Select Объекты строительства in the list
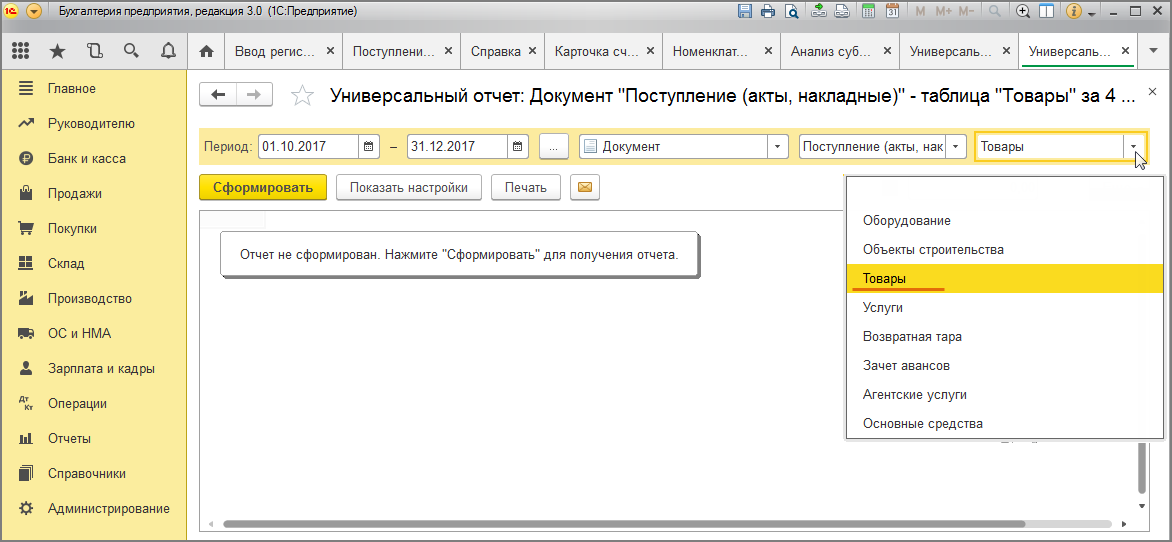The width and height of the screenshot is (1172, 542). 1005,250
